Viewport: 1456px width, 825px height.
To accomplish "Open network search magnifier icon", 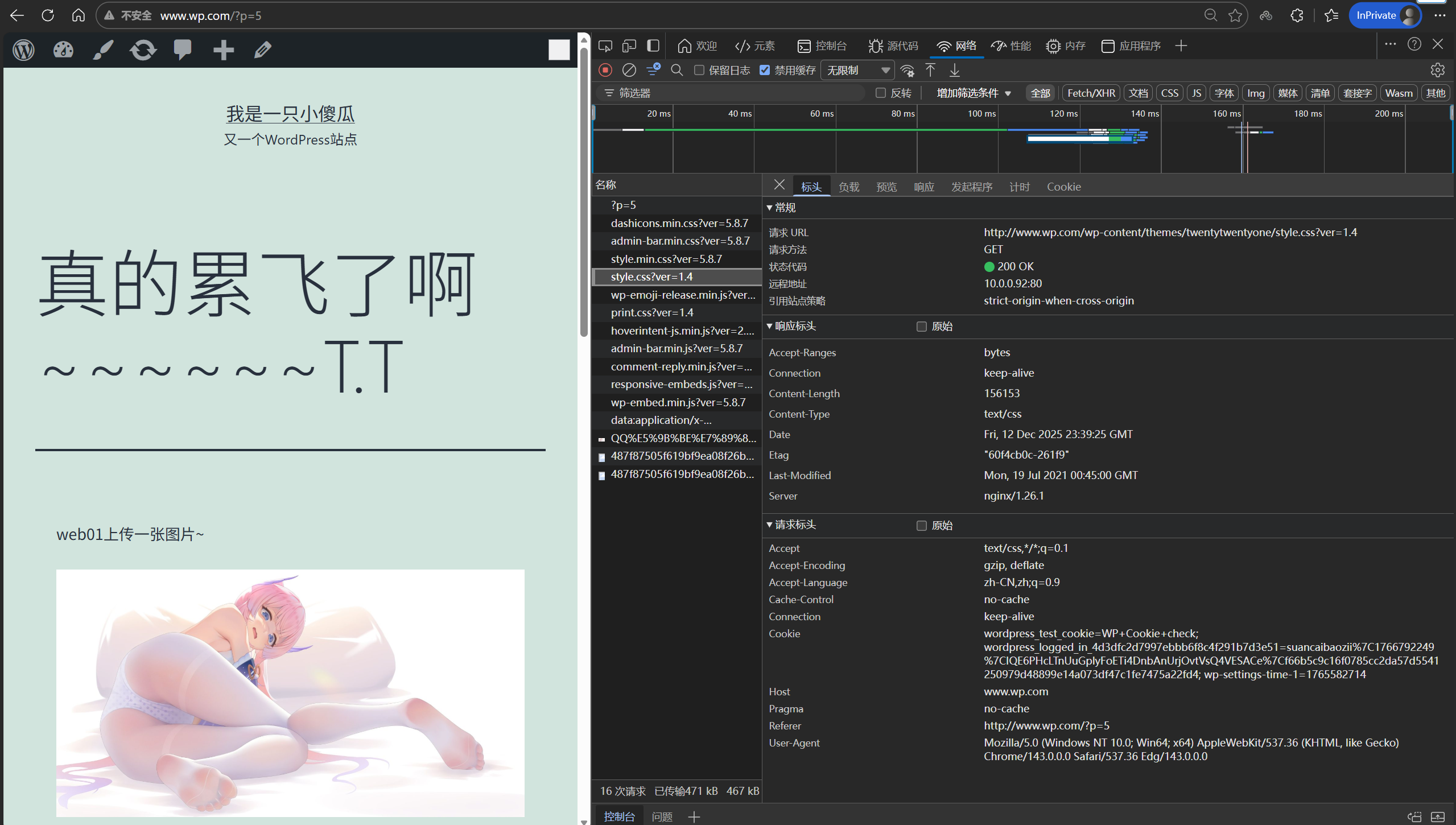I will pyautogui.click(x=677, y=70).
